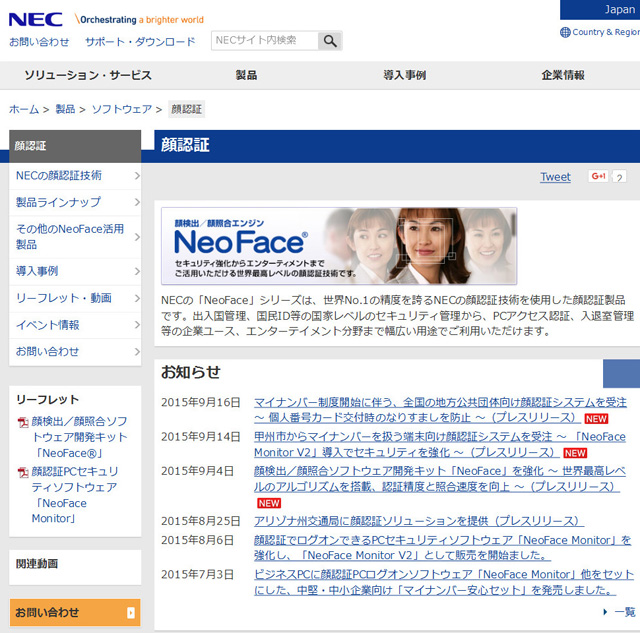The height and width of the screenshot is (633, 640).
Task: Click PDF icon for NeoFace Monitor leaflet
Action: point(23,472)
